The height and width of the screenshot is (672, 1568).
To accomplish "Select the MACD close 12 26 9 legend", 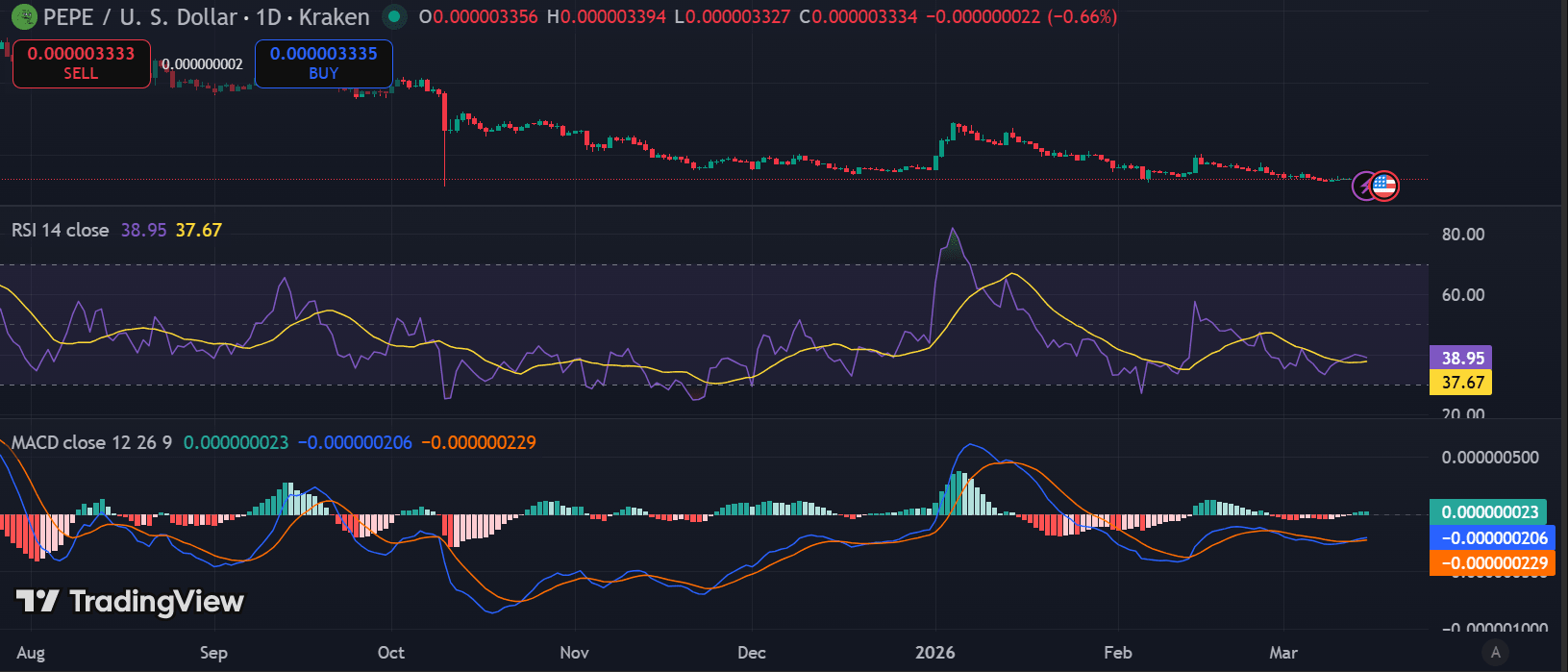I will (x=91, y=442).
